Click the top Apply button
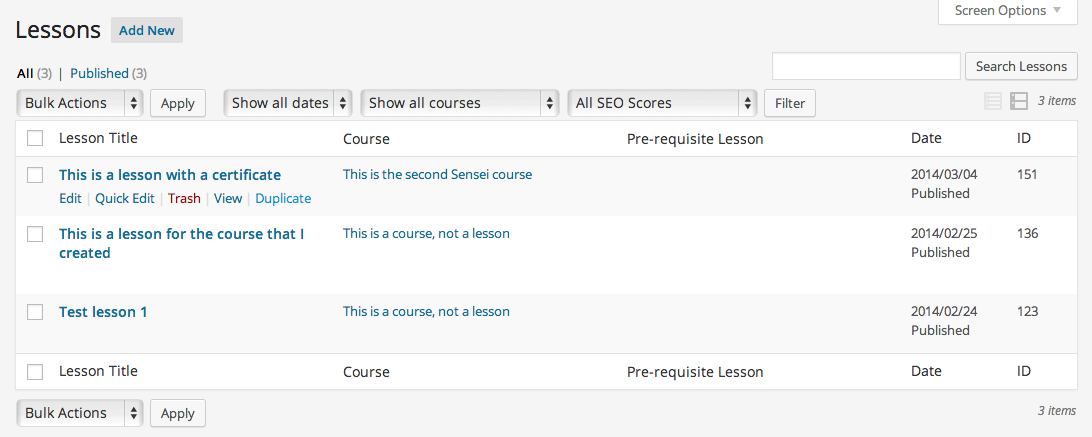The height and width of the screenshot is (437, 1092). (178, 103)
